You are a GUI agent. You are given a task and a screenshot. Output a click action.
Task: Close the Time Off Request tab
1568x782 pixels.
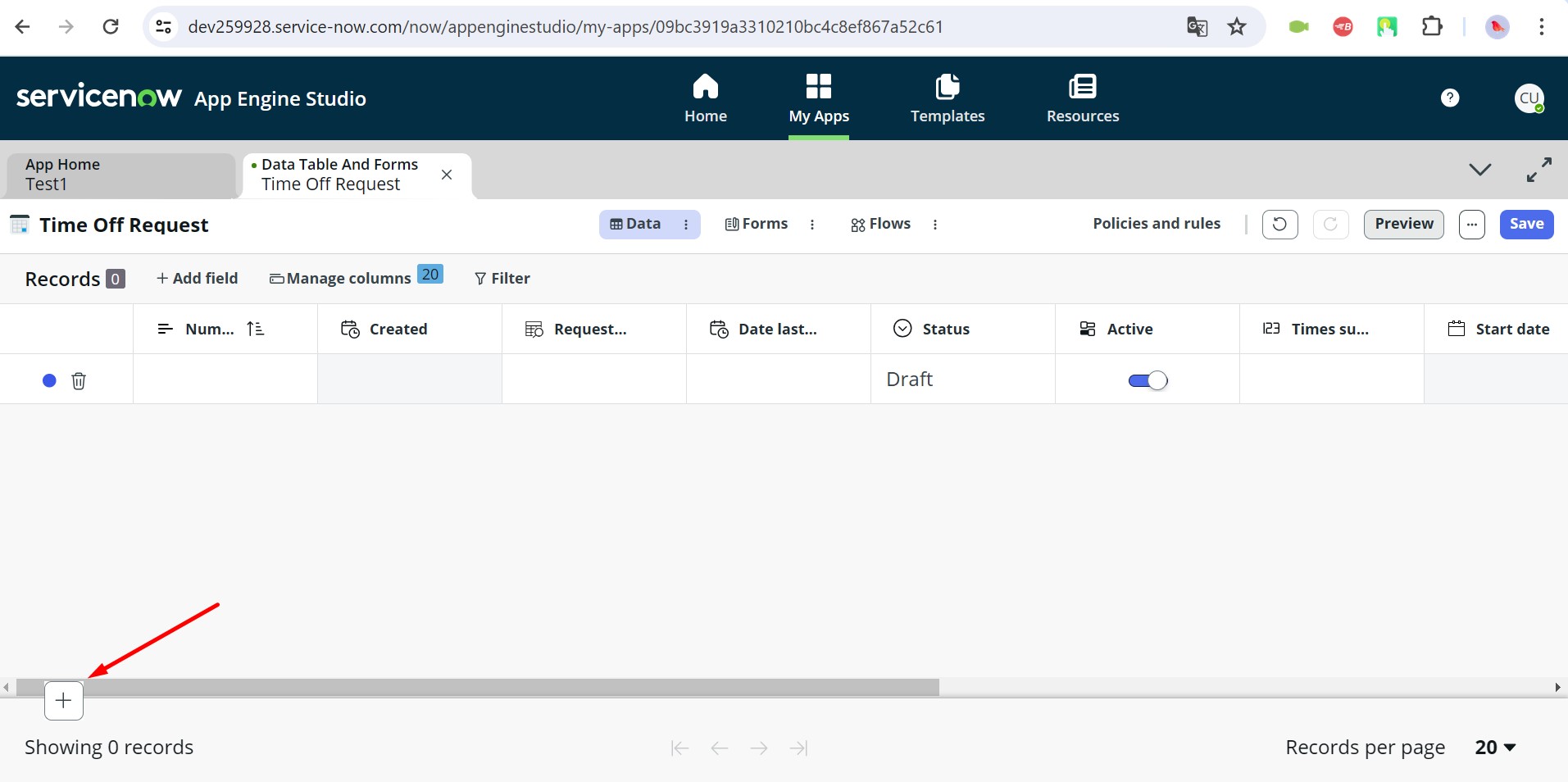coord(447,175)
